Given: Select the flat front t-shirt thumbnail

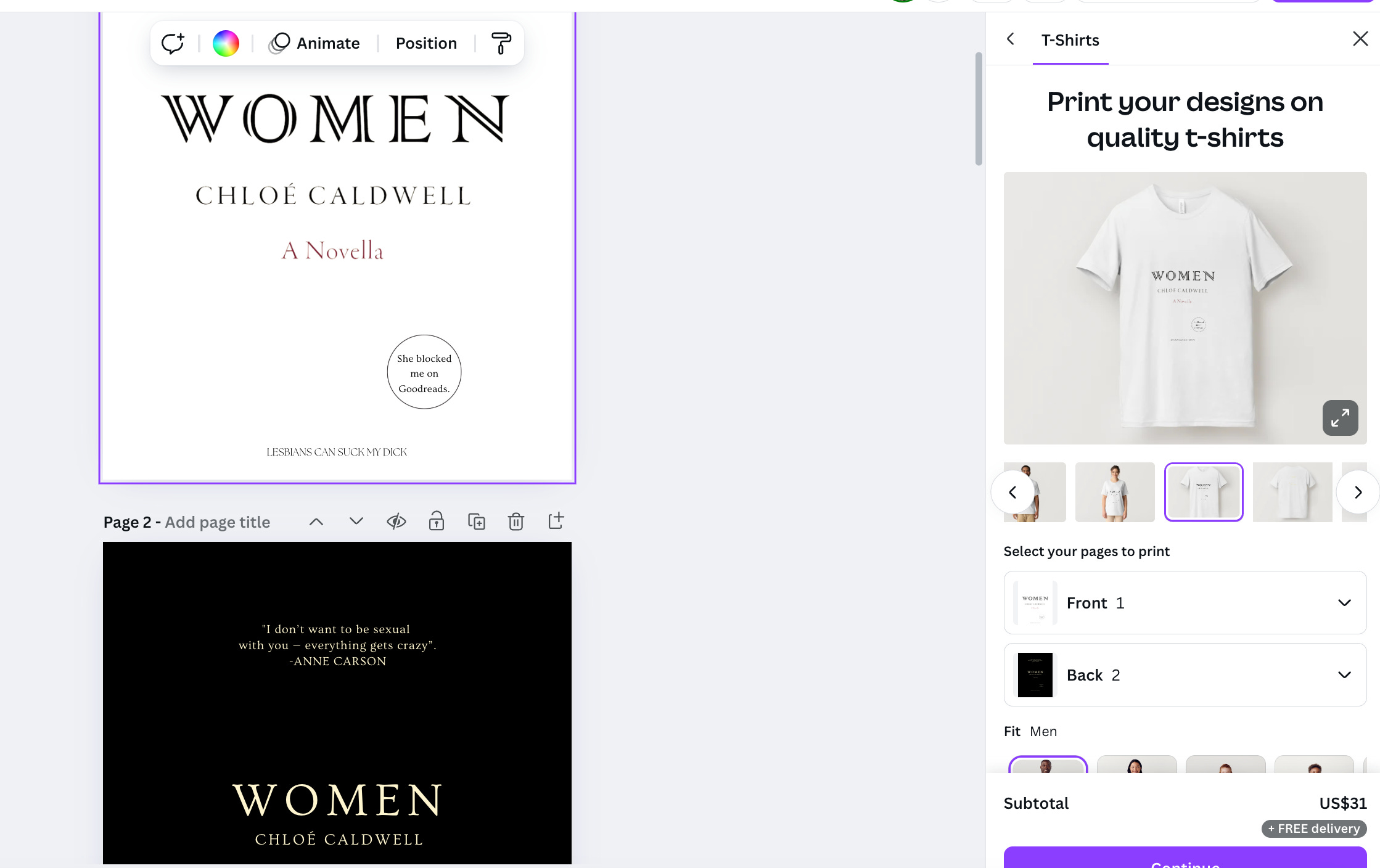Looking at the screenshot, I should pos(1204,492).
